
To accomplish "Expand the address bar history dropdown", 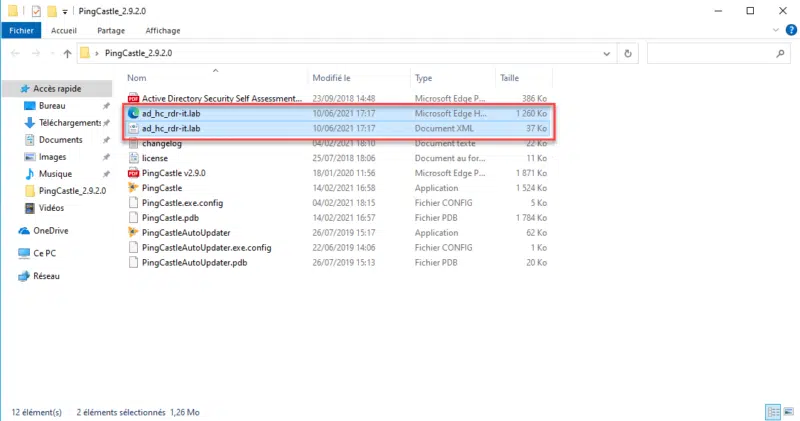I will [x=606, y=53].
